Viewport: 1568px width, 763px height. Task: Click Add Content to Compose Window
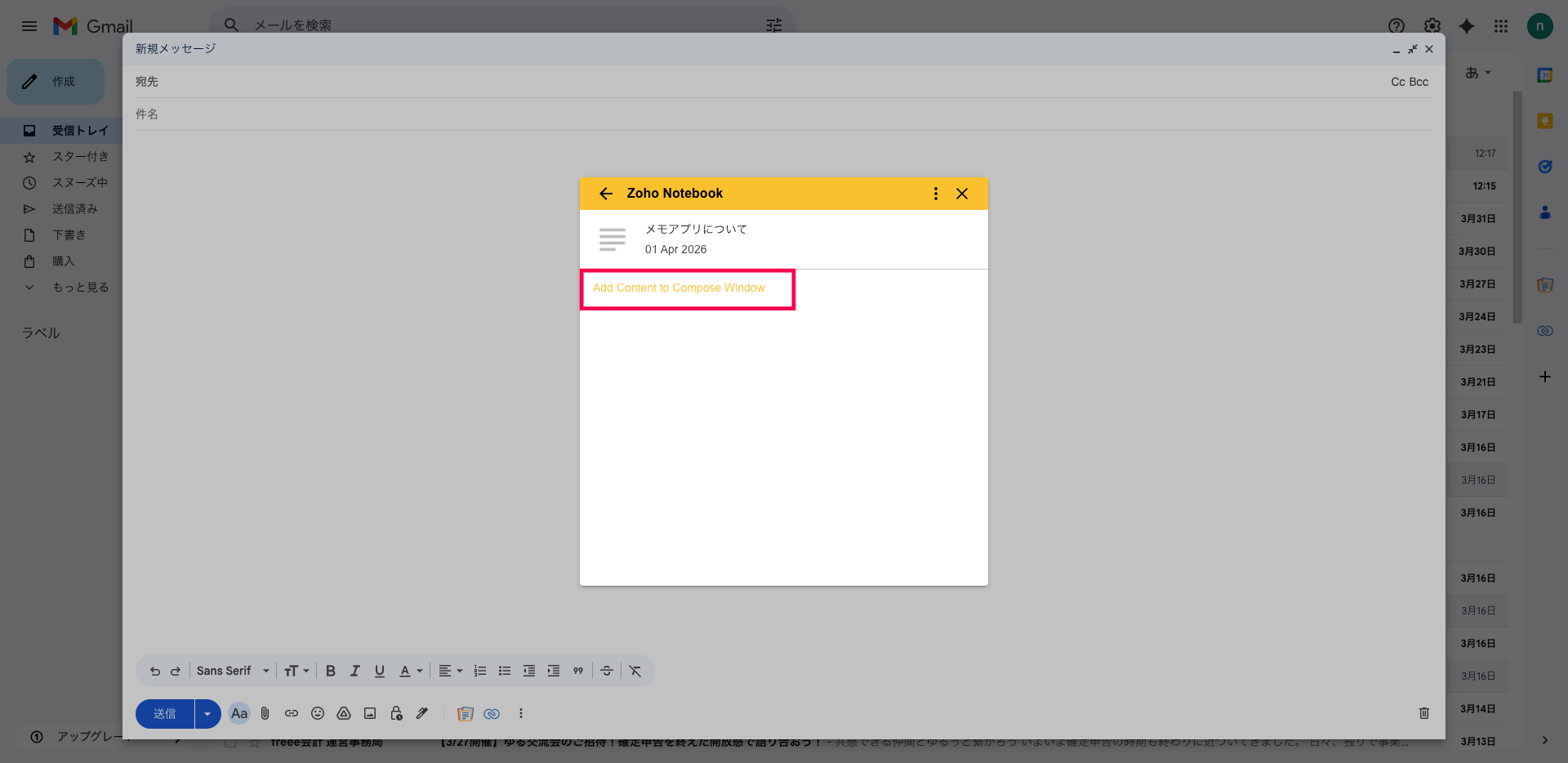click(x=679, y=288)
